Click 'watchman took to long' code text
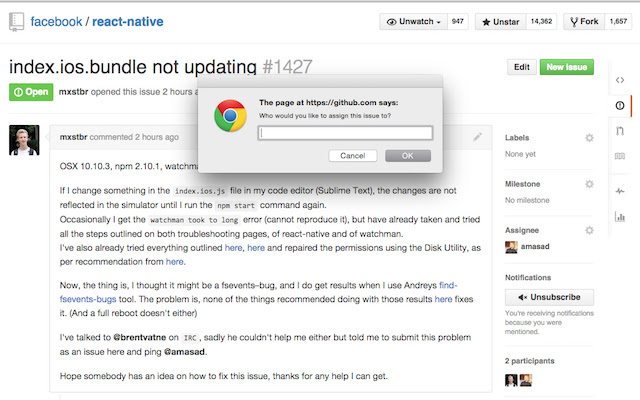 (x=194, y=220)
